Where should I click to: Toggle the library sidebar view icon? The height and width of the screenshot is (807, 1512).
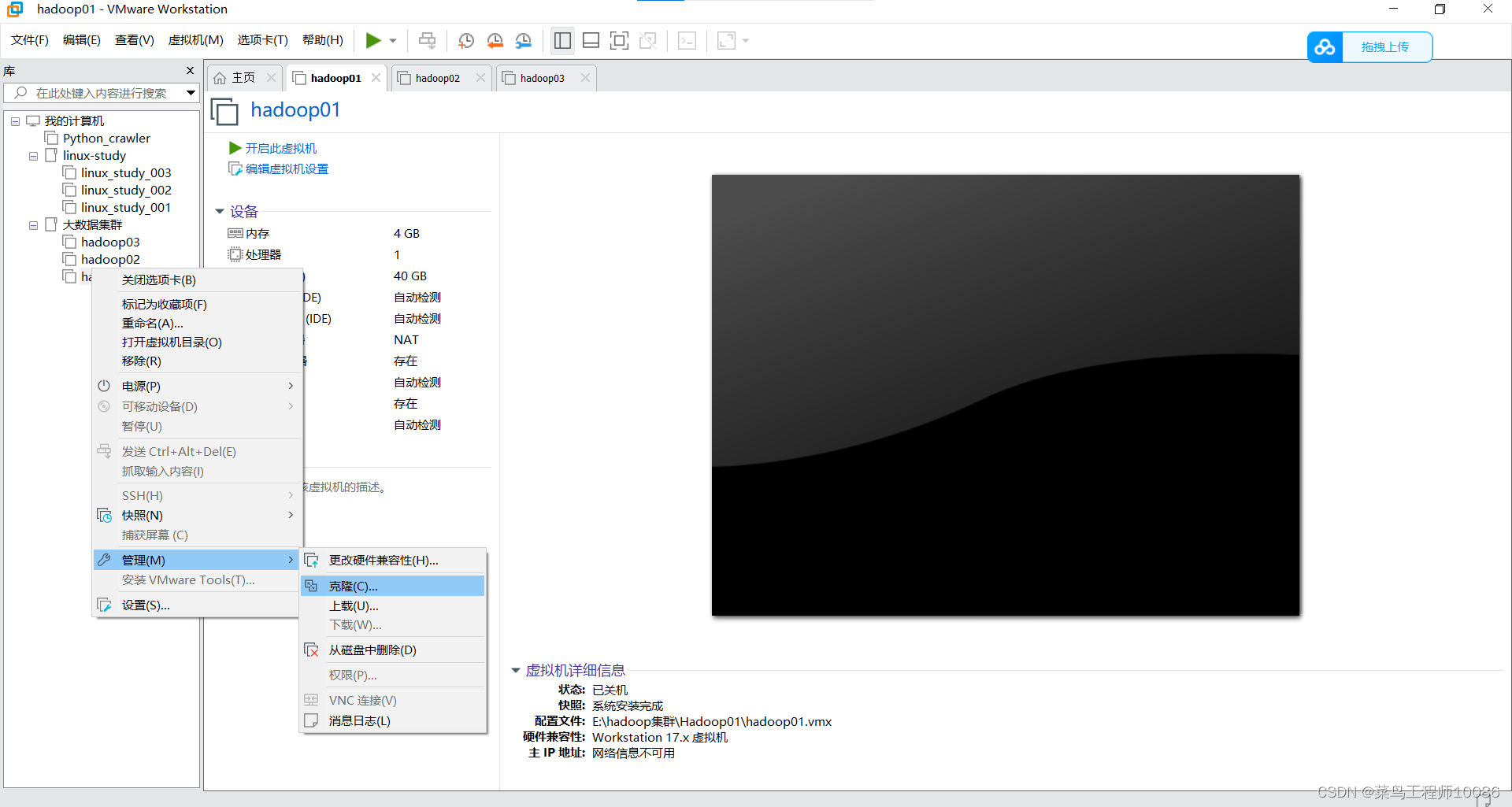pyautogui.click(x=562, y=40)
